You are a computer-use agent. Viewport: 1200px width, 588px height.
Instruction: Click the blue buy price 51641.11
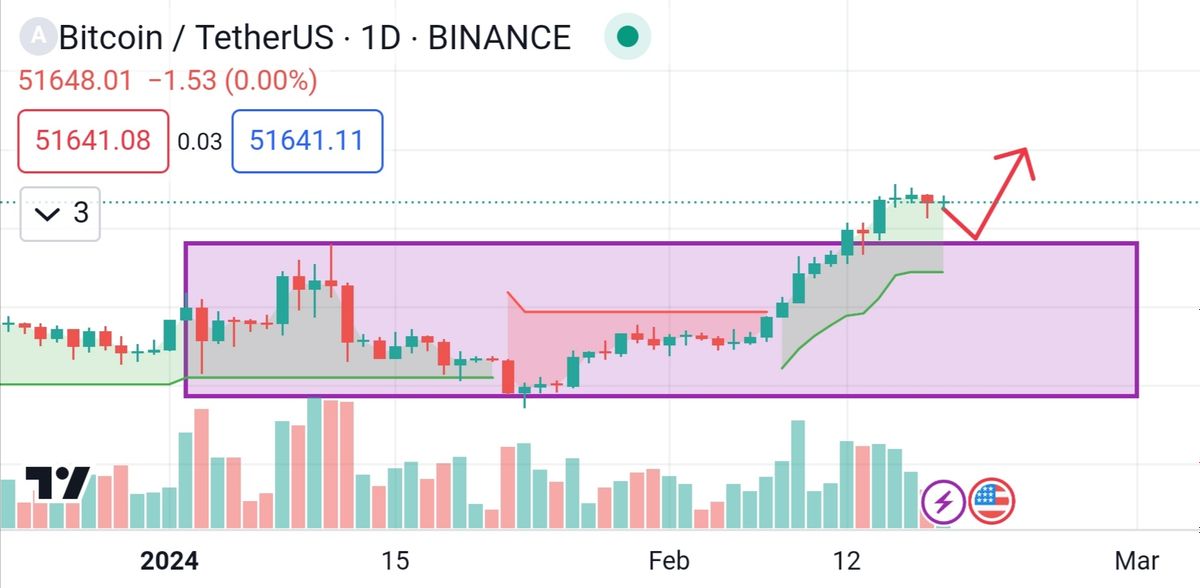tap(306, 140)
